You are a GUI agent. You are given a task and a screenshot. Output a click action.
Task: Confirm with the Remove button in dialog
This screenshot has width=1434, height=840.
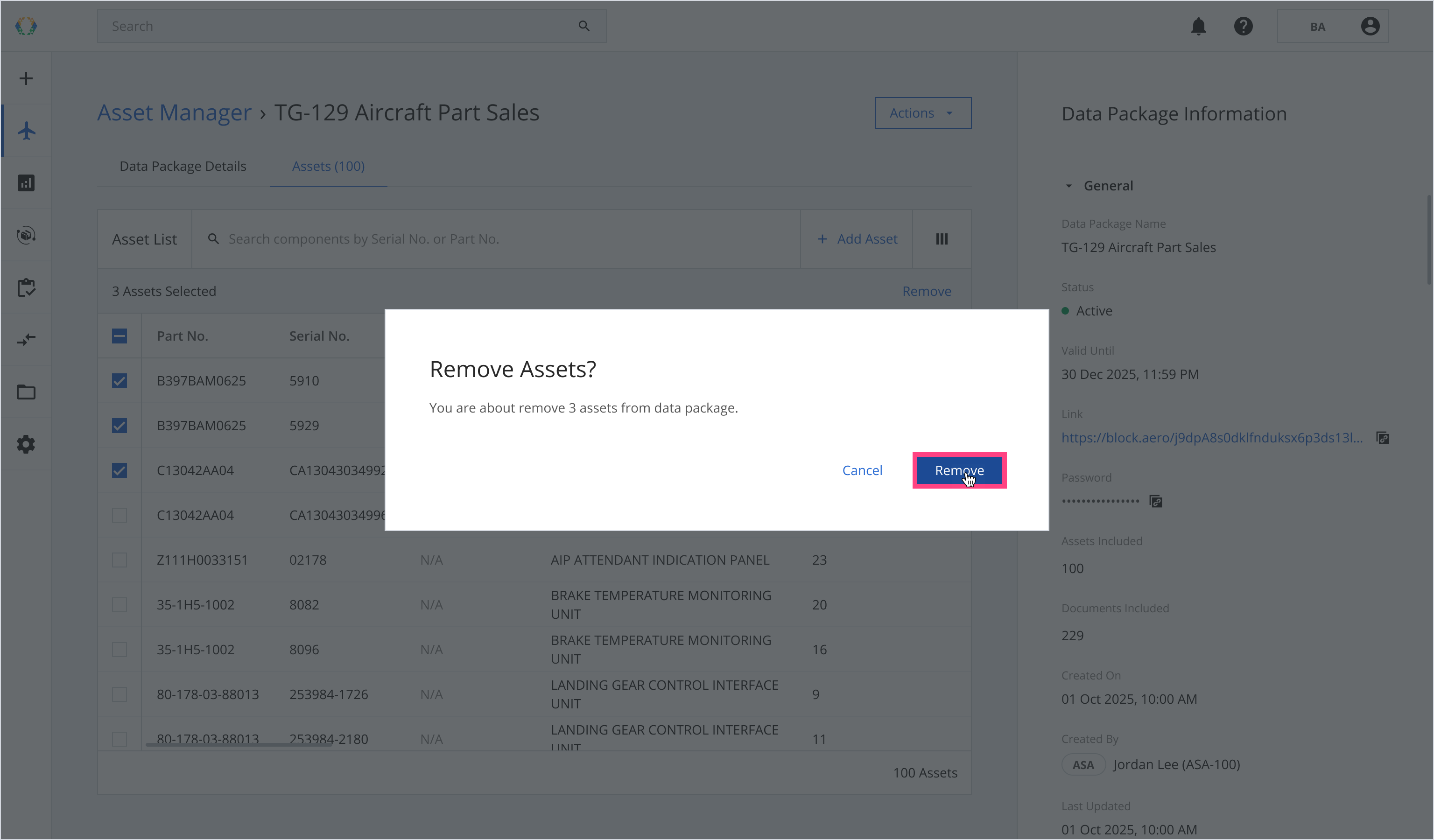tap(959, 470)
